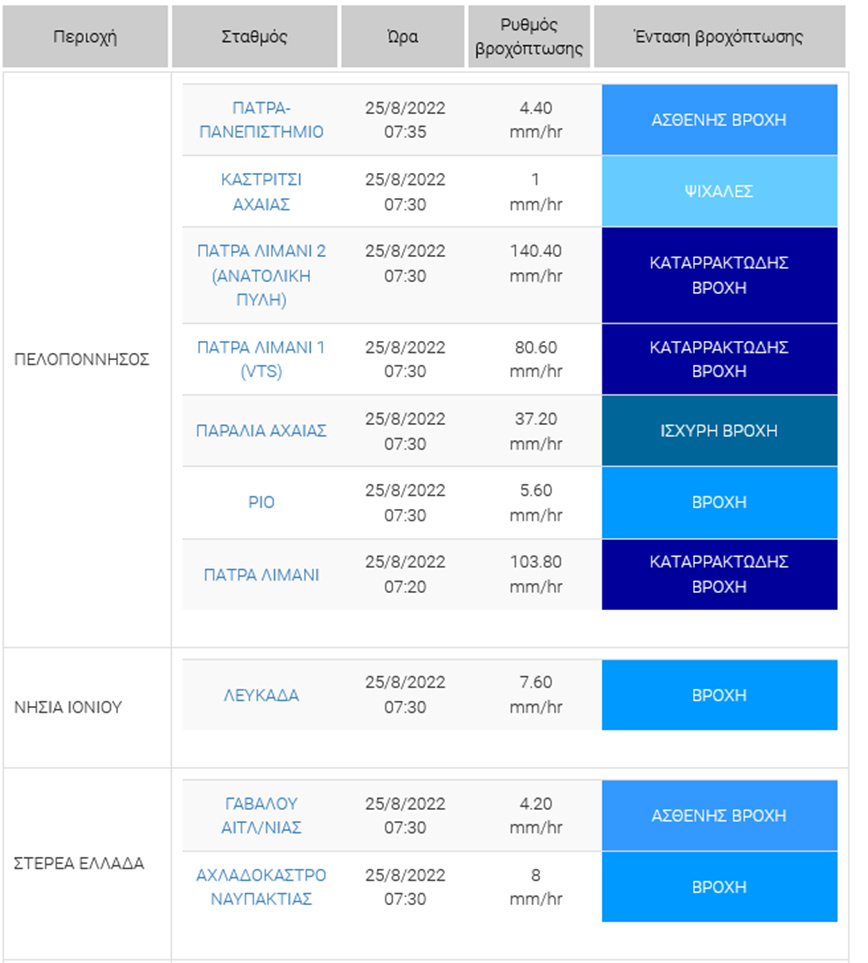Click the Περιοχή column header
868x963 pixels.
[85, 37]
